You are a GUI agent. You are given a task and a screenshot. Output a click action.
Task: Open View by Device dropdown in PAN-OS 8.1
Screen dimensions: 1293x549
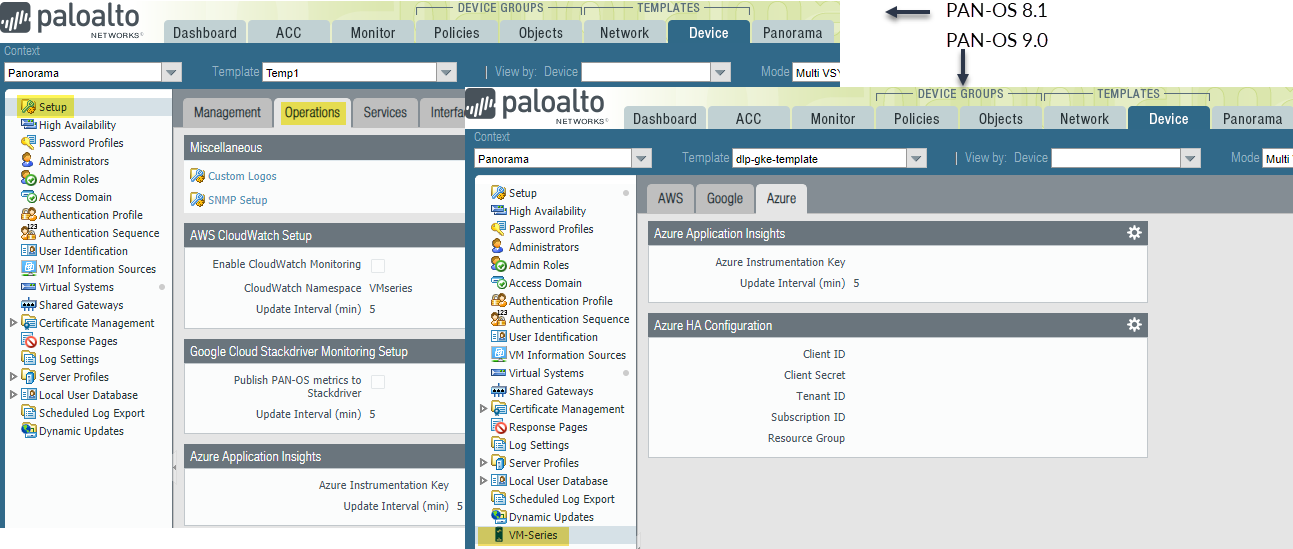pyautogui.click(x=721, y=72)
